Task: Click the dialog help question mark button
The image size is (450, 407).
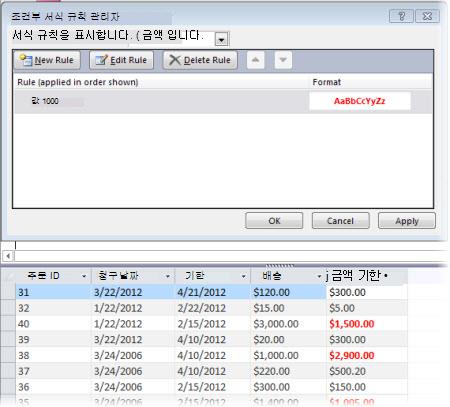Action: coord(401,16)
